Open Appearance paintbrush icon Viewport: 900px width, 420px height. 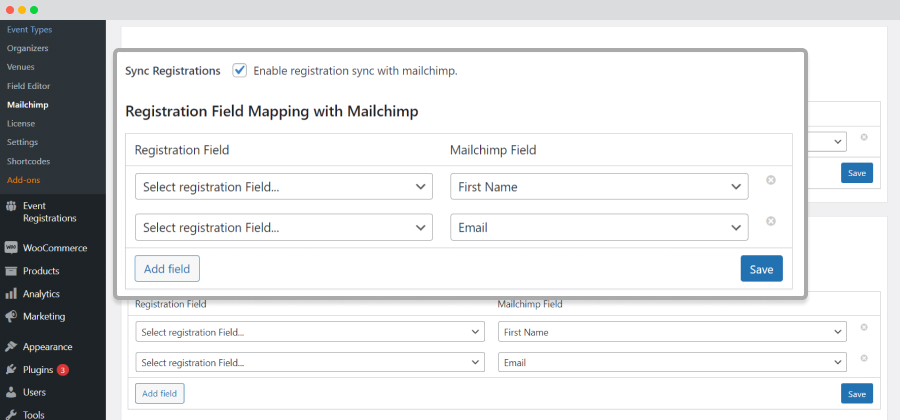pyautogui.click(x=10, y=347)
